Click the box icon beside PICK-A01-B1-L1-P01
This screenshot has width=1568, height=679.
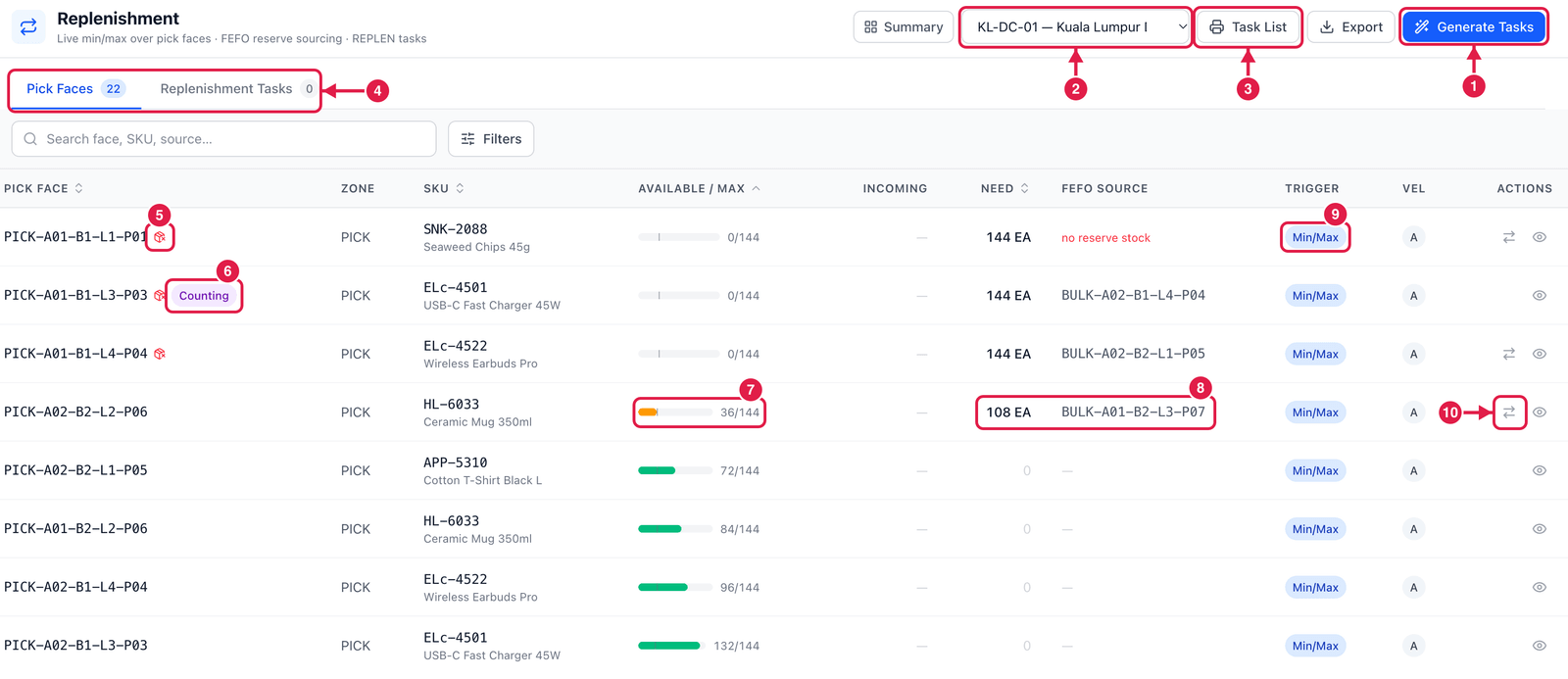point(160,237)
